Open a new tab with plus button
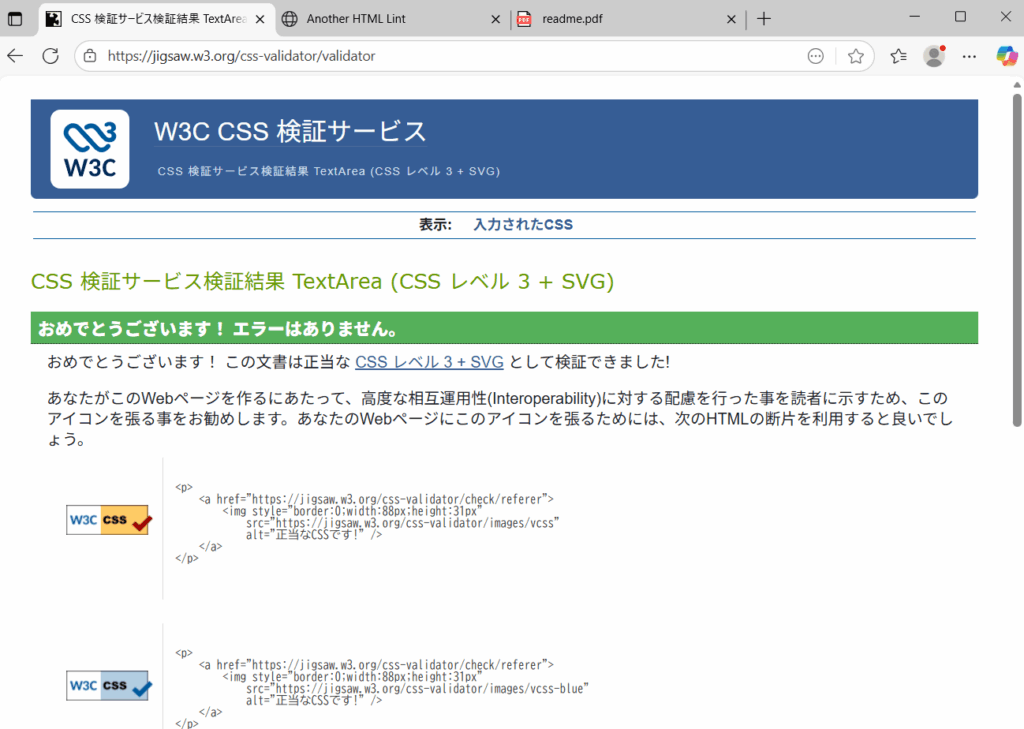Viewport: 1024px width, 729px height. click(764, 18)
